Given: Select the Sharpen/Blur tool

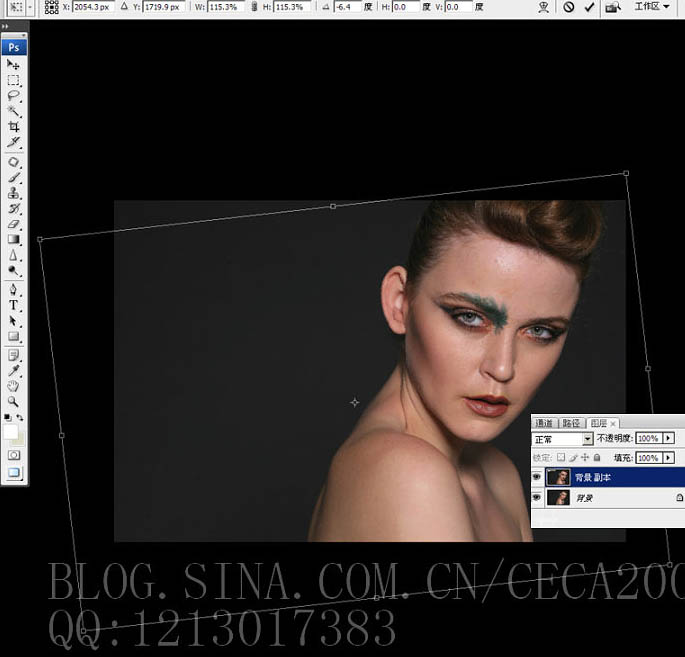Looking at the screenshot, I should 13,255.
